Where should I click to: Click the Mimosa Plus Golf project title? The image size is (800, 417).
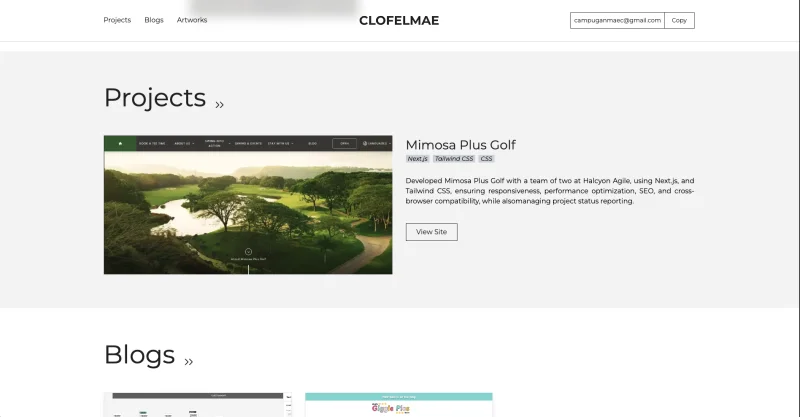click(461, 145)
